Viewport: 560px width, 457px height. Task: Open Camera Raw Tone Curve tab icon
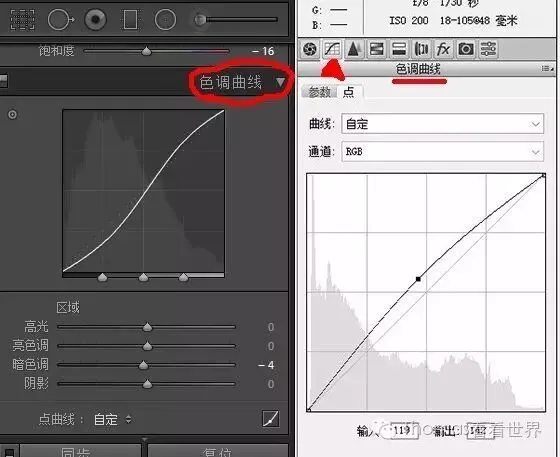[x=332, y=49]
